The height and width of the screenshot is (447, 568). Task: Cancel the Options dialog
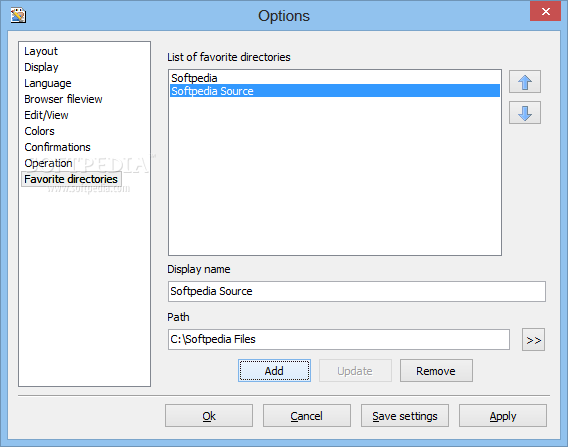click(x=307, y=416)
